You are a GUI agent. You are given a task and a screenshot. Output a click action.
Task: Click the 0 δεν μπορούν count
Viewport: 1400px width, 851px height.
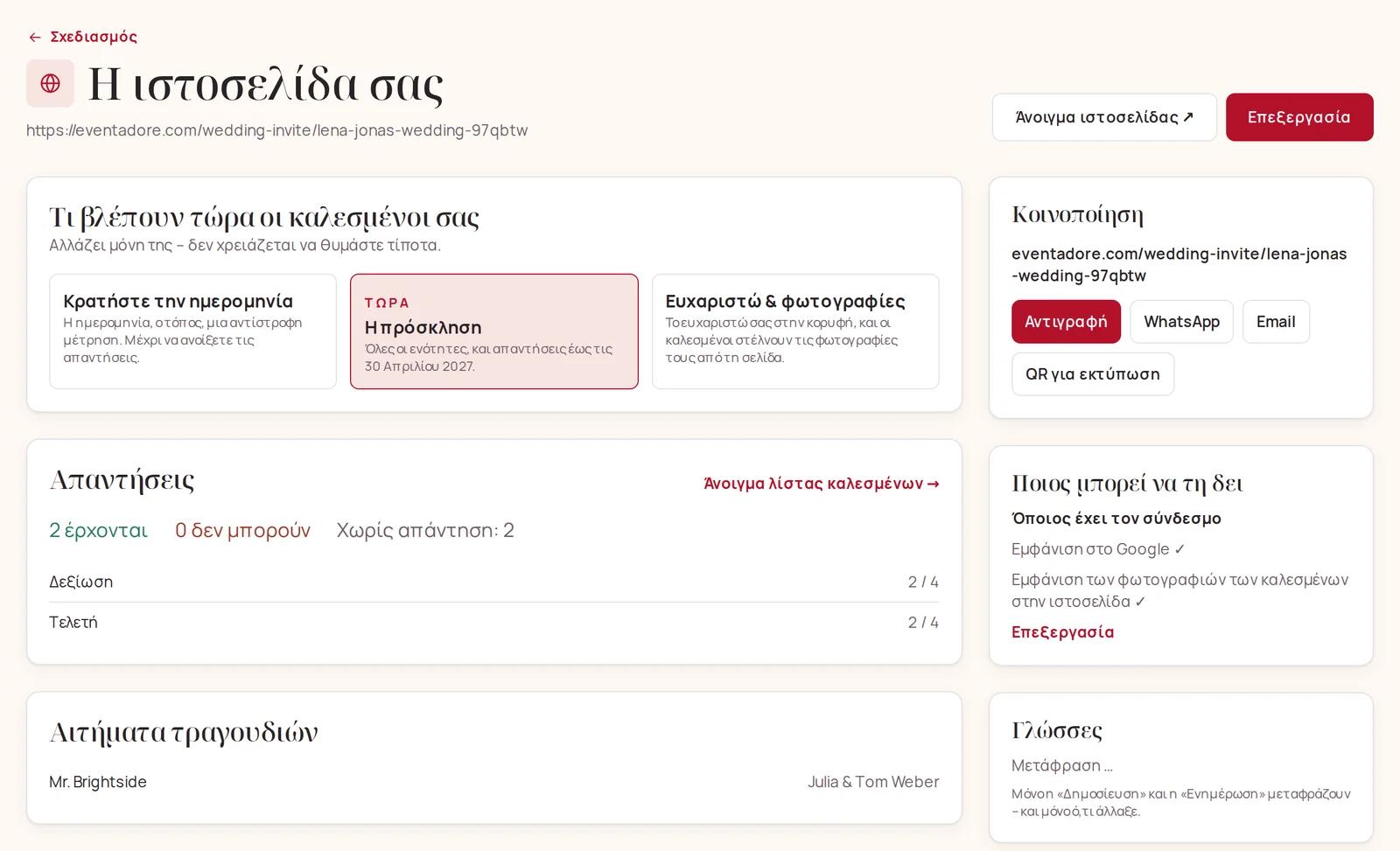click(242, 530)
